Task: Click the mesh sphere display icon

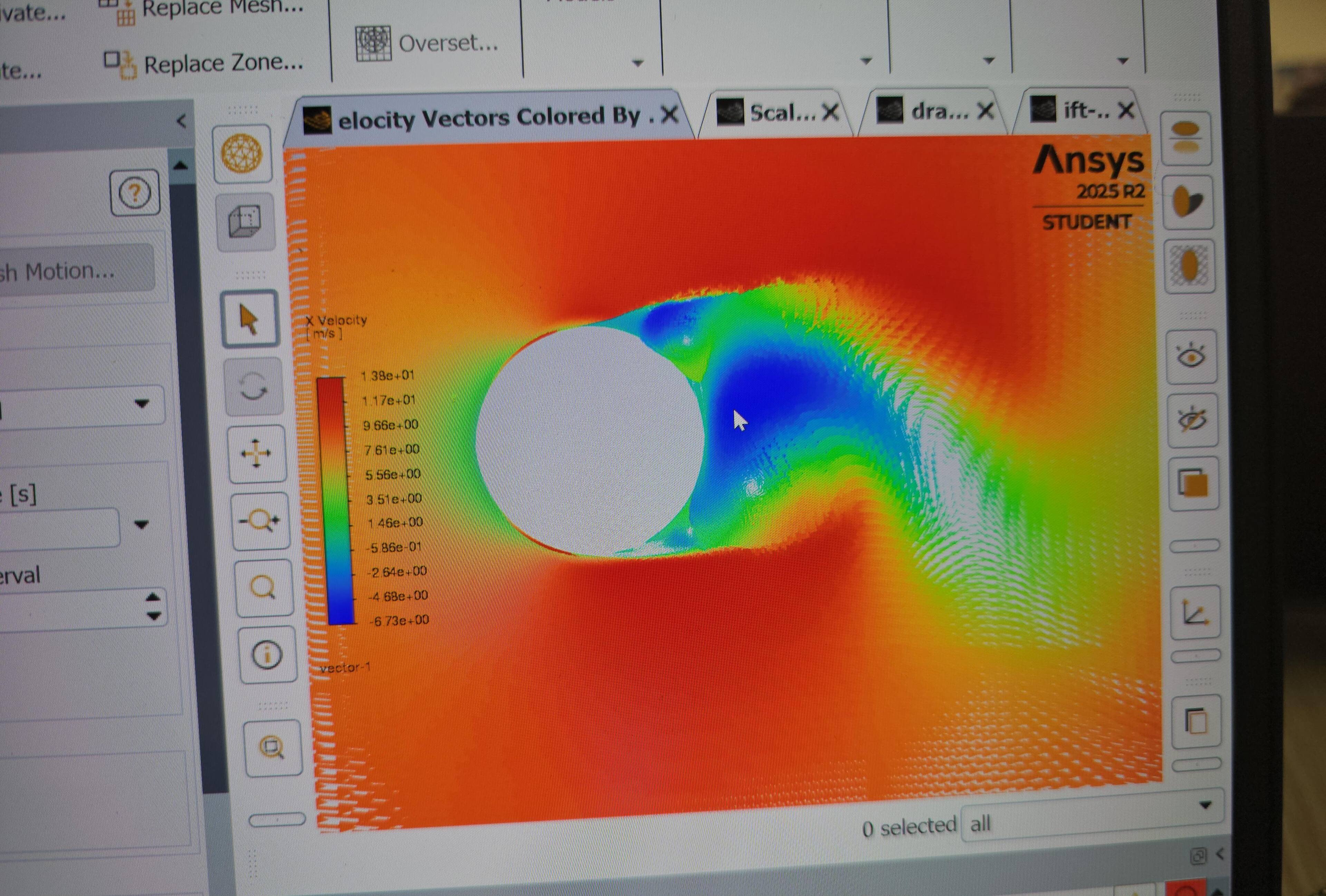Action: pyautogui.click(x=241, y=154)
